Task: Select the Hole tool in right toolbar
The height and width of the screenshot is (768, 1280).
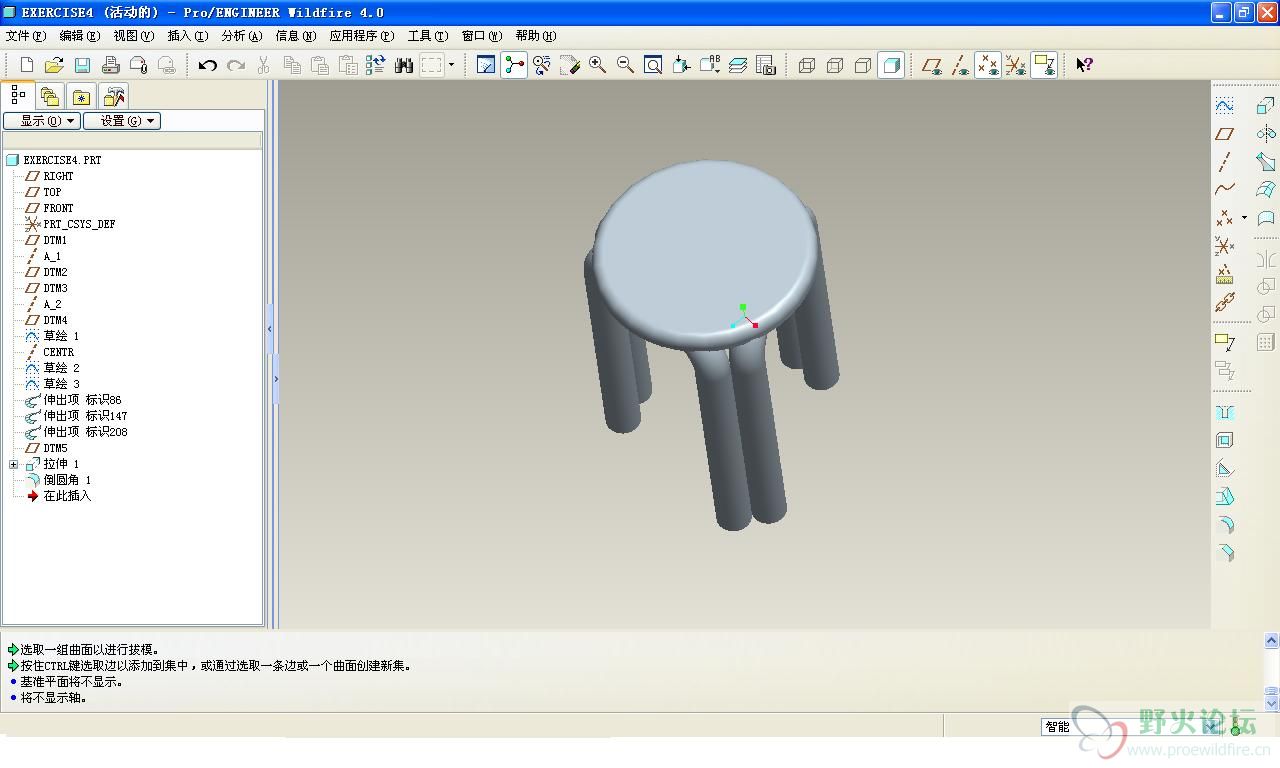Action: coord(1224,413)
